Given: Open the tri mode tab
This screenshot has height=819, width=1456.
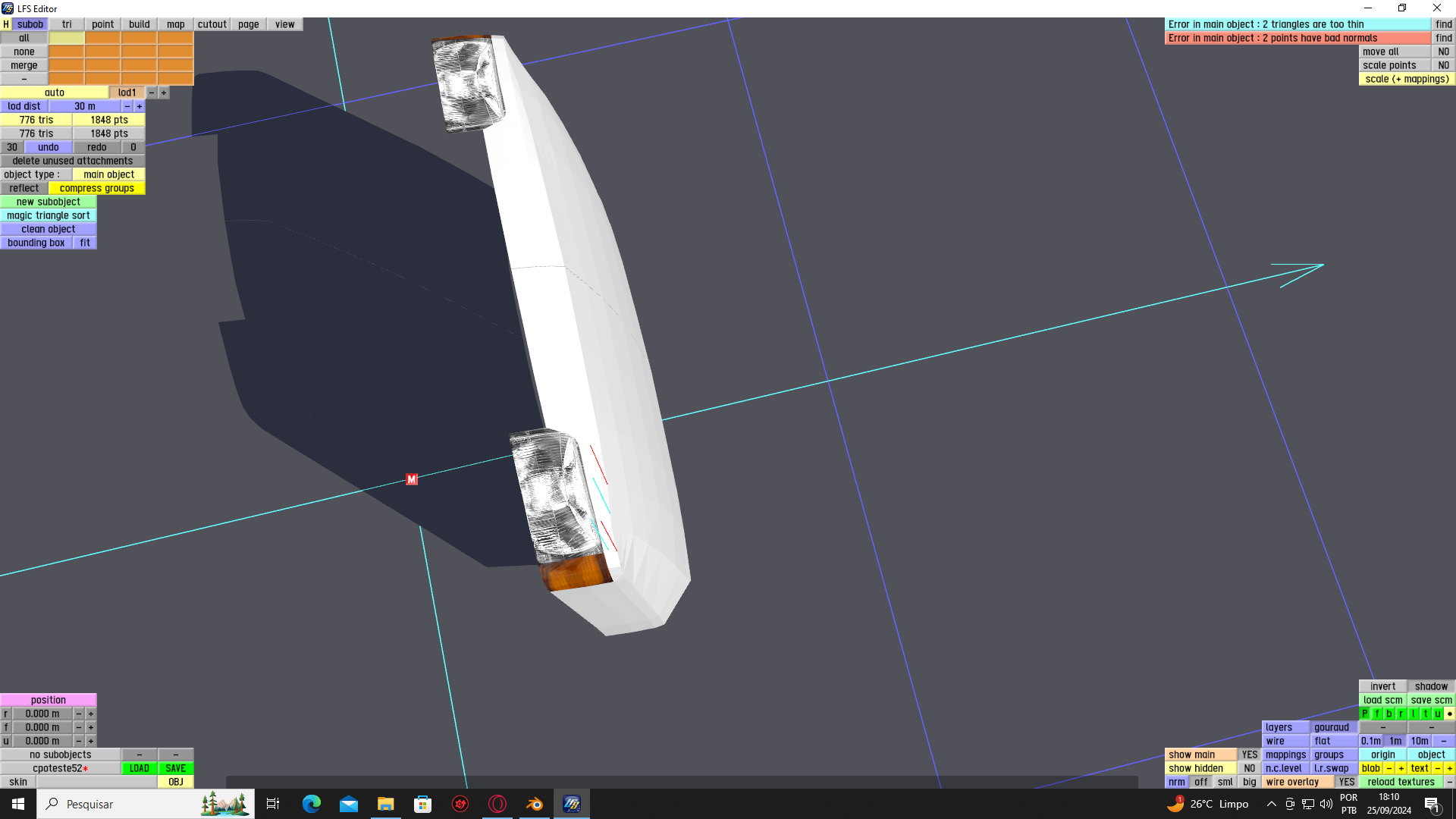Looking at the screenshot, I should 67,24.
